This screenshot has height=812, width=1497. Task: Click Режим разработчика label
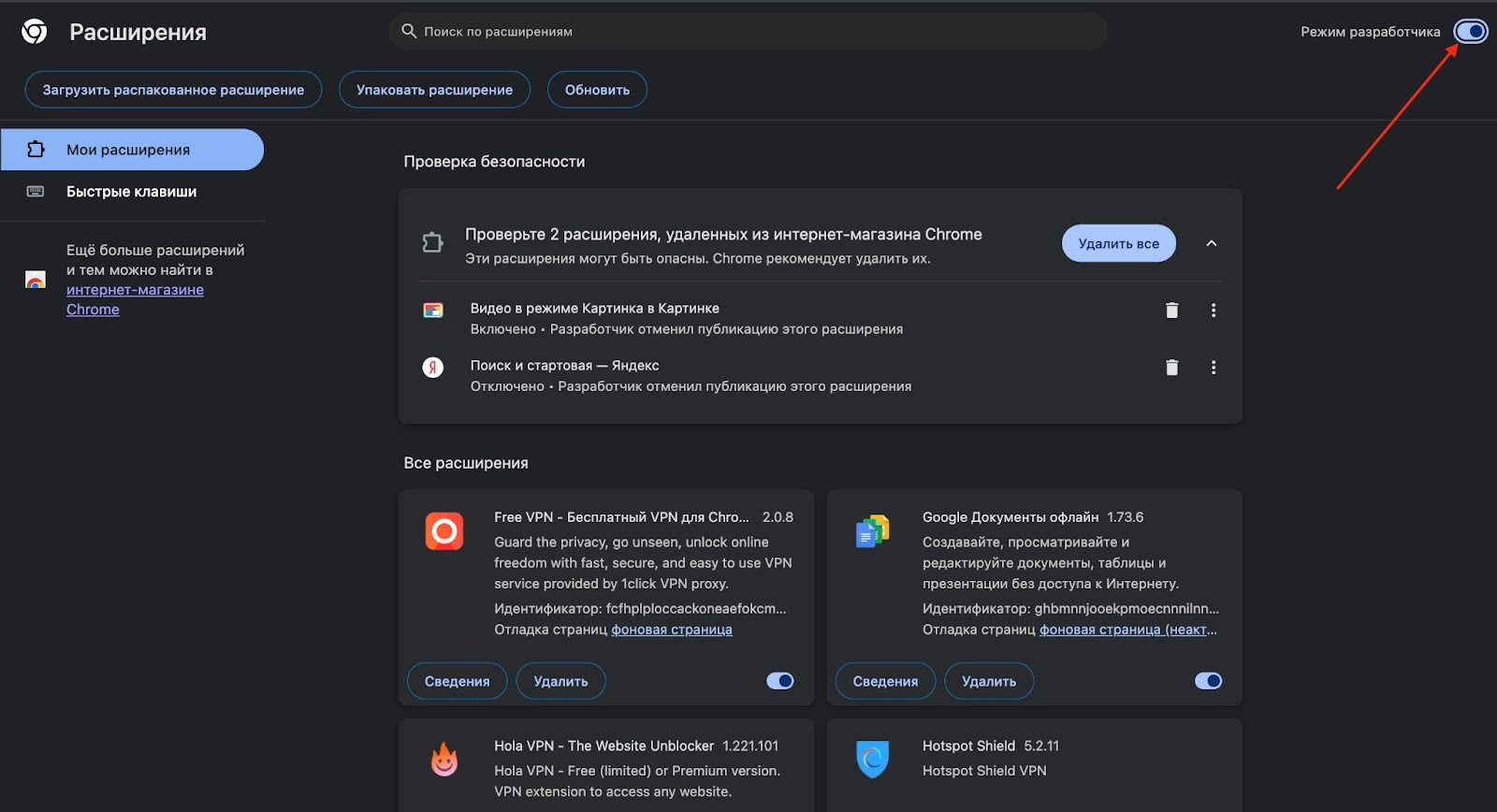point(1371,32)
